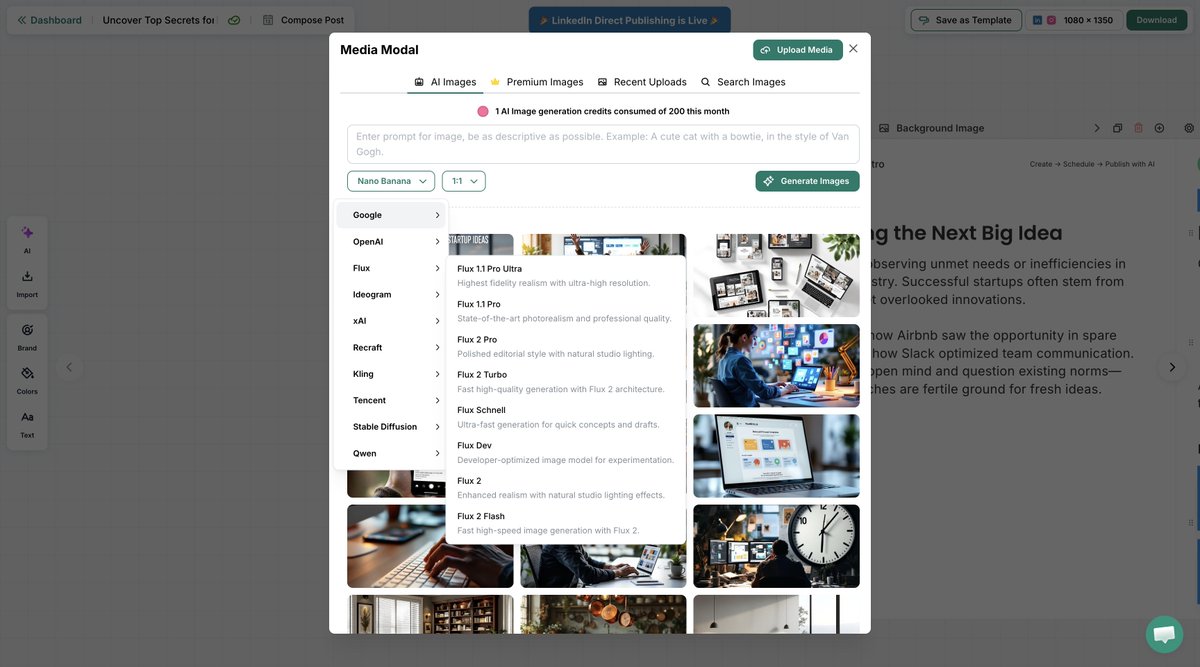Select the clock wall thumbnail image
1200x667 pixels.
pos(776,546)
